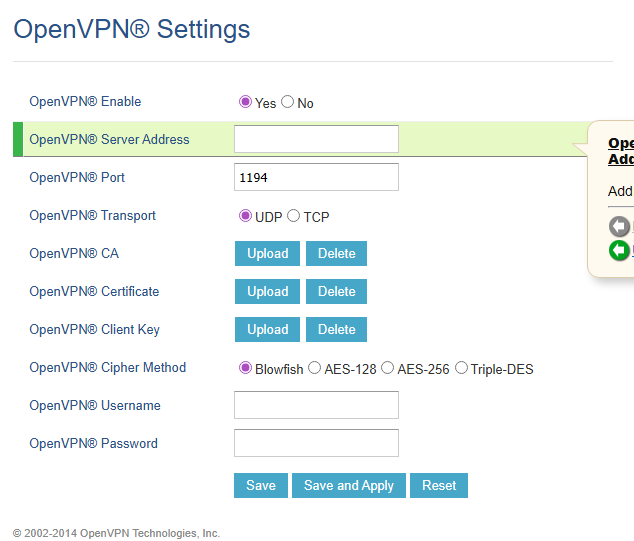Select AES-256 cipher method
The height and width of the screenshot is (541, 634).
pos(388,368)
